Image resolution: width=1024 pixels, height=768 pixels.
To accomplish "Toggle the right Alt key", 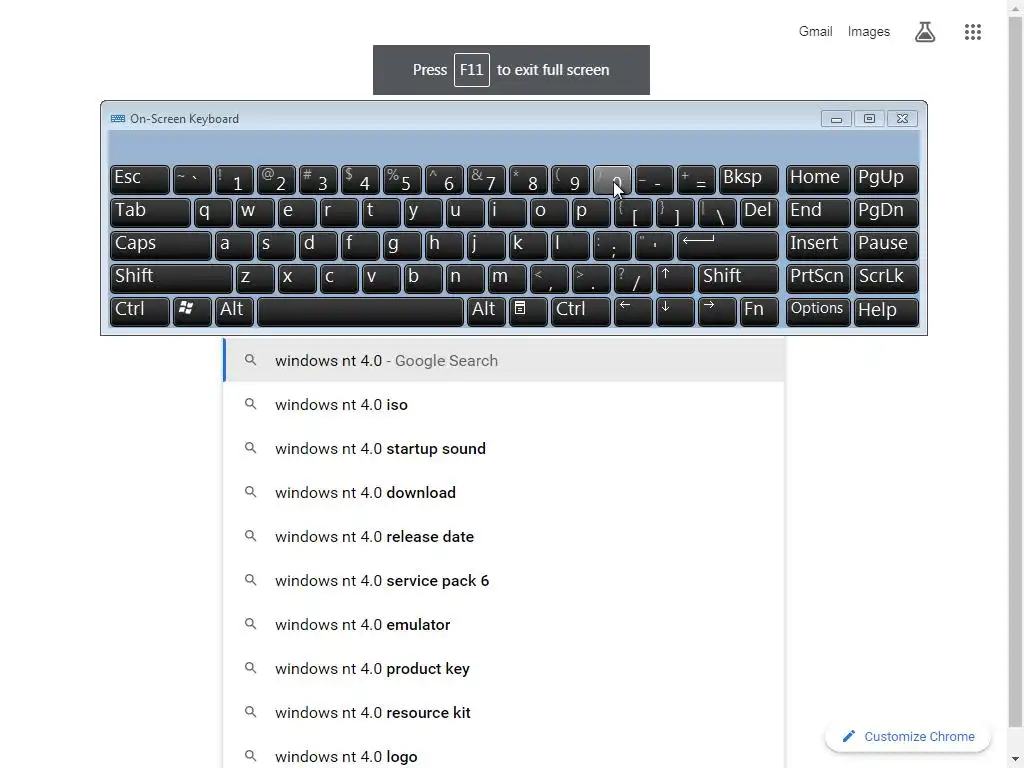I will coord(486,312).
